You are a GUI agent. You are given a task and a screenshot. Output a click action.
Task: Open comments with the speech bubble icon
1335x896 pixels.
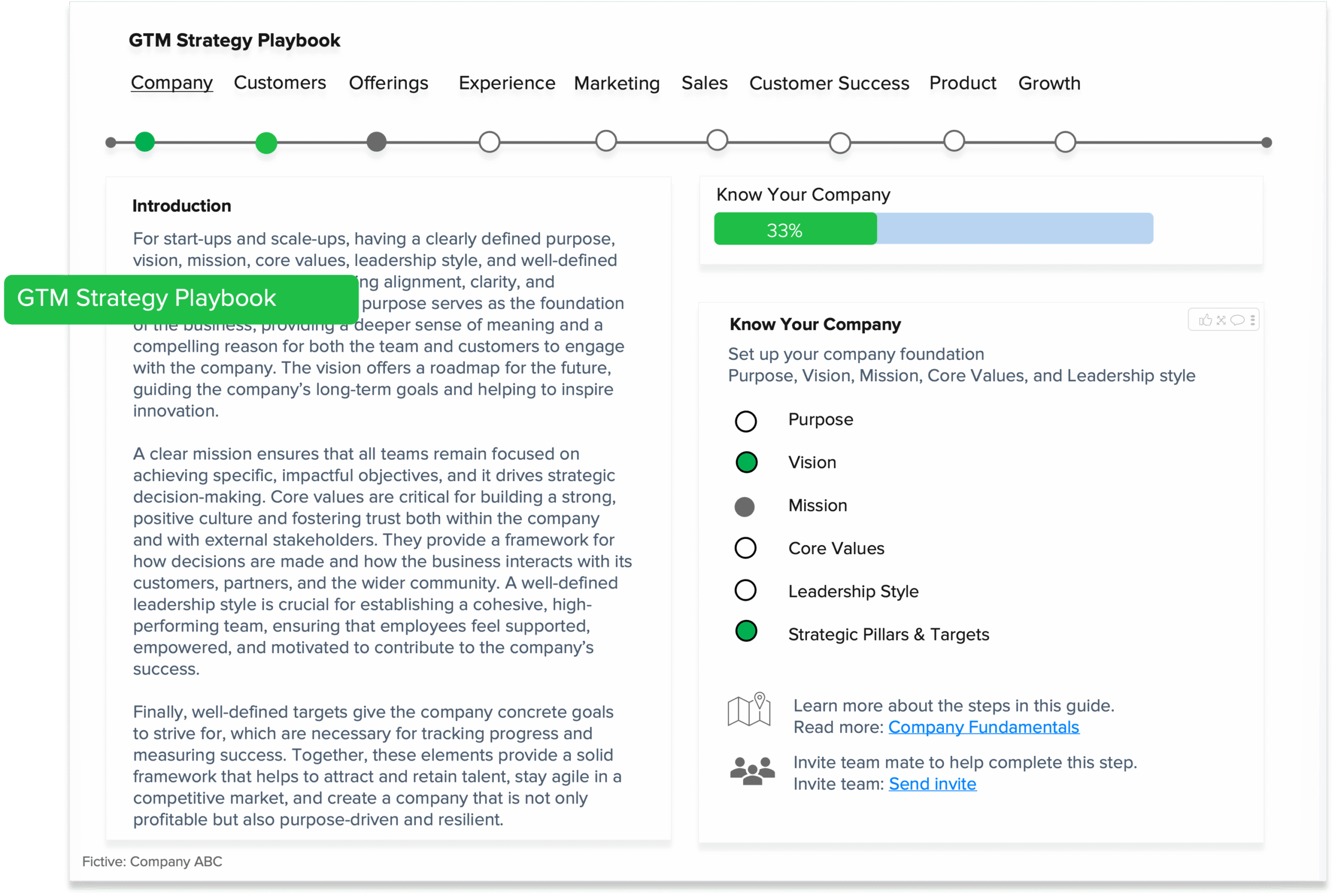pyautogui.click(x=1237, y=320)
